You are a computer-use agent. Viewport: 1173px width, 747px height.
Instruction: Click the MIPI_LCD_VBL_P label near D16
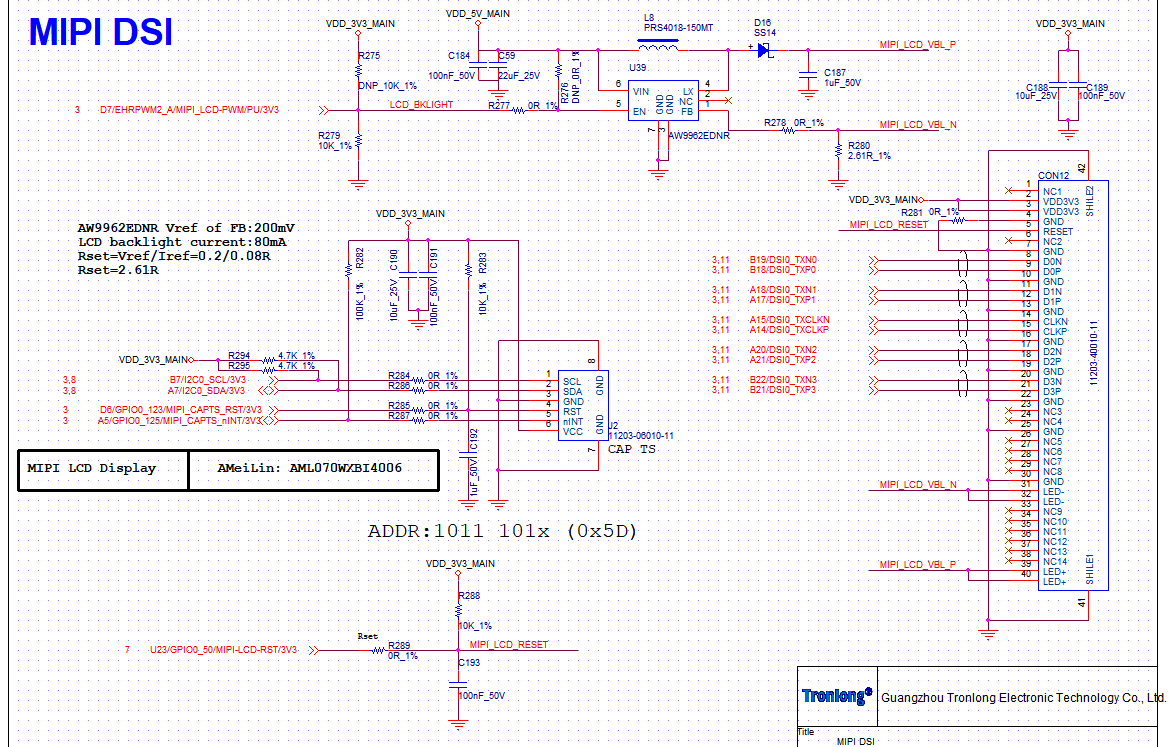coord(918,45)
